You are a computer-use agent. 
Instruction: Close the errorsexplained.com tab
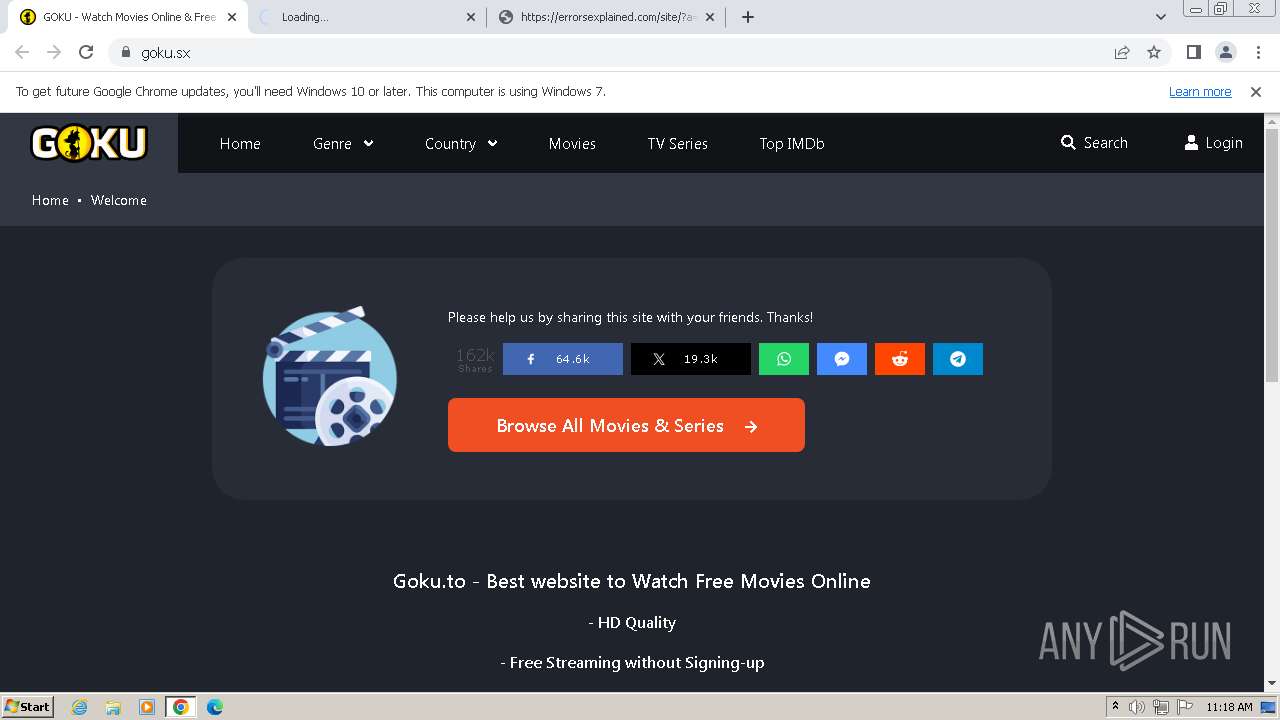pos(710,17)
